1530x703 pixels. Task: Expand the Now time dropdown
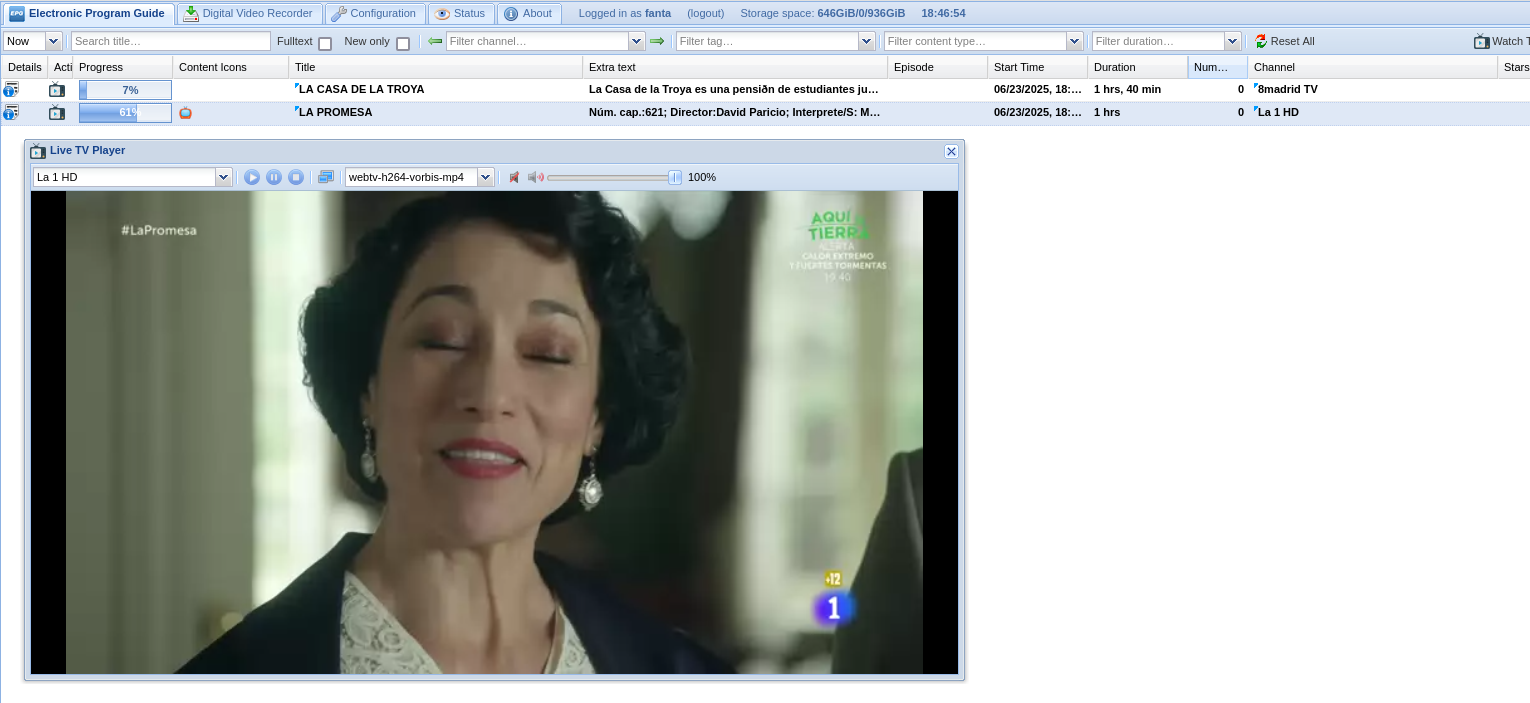53,41
